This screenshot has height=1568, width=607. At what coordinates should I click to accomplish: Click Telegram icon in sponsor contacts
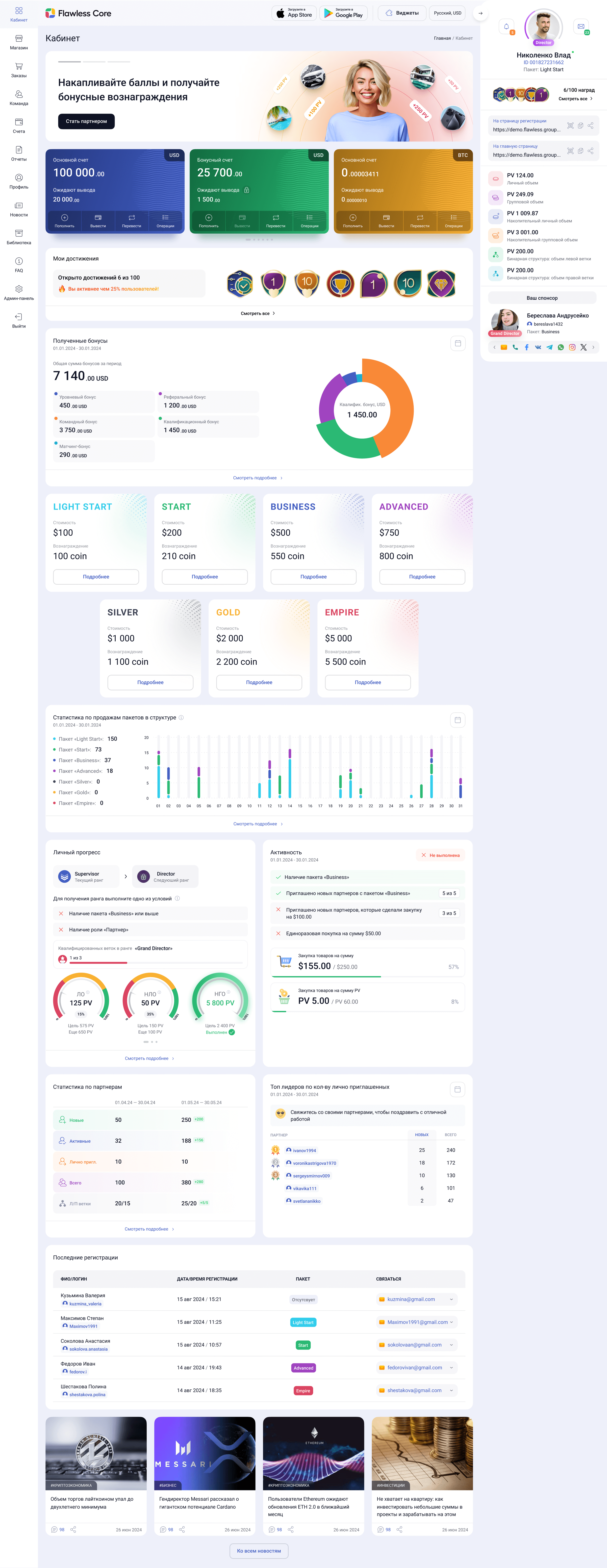click(x=549, y=348)
